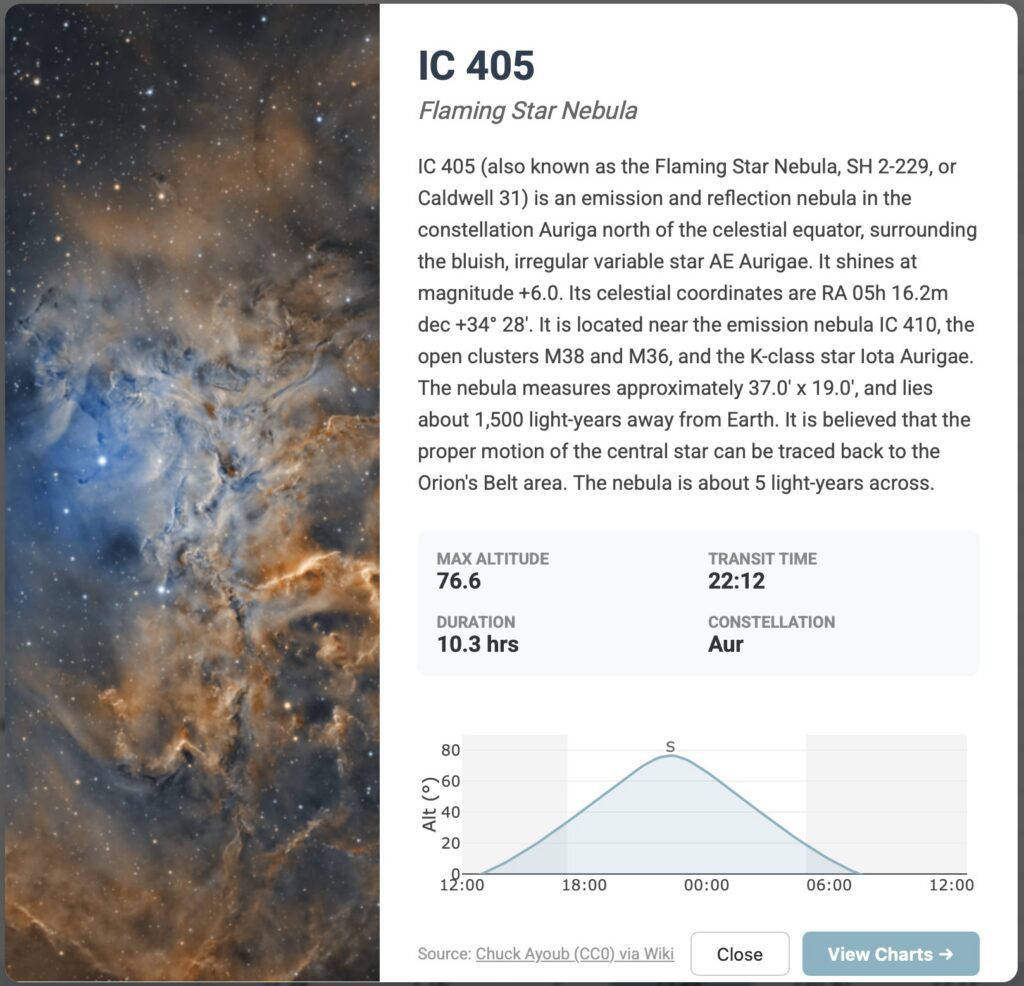
Task: Click the S transit marker above the chart
Action: click(x=670, y=746)
